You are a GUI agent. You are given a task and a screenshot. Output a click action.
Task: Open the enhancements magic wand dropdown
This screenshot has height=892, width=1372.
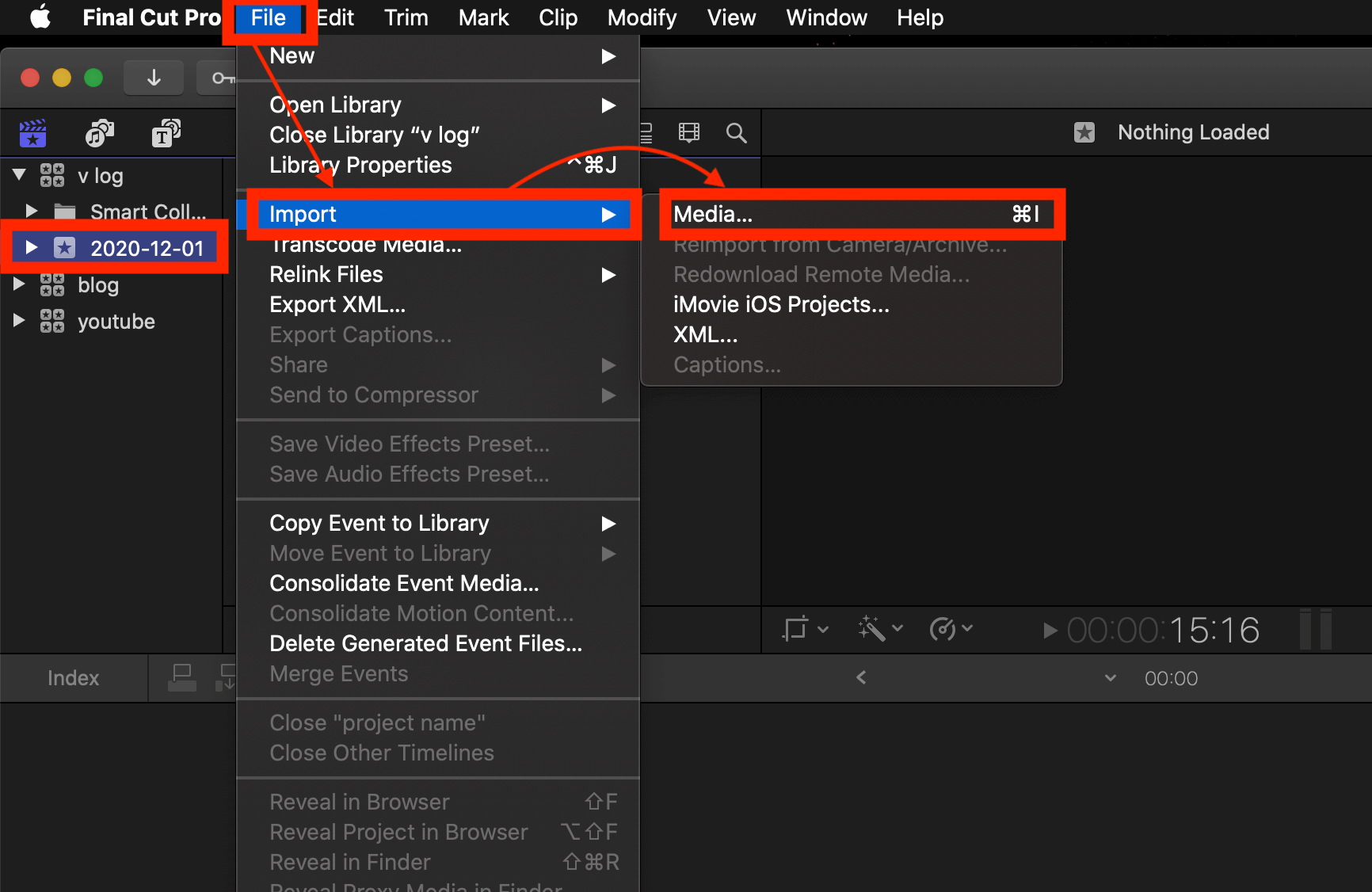880,630
